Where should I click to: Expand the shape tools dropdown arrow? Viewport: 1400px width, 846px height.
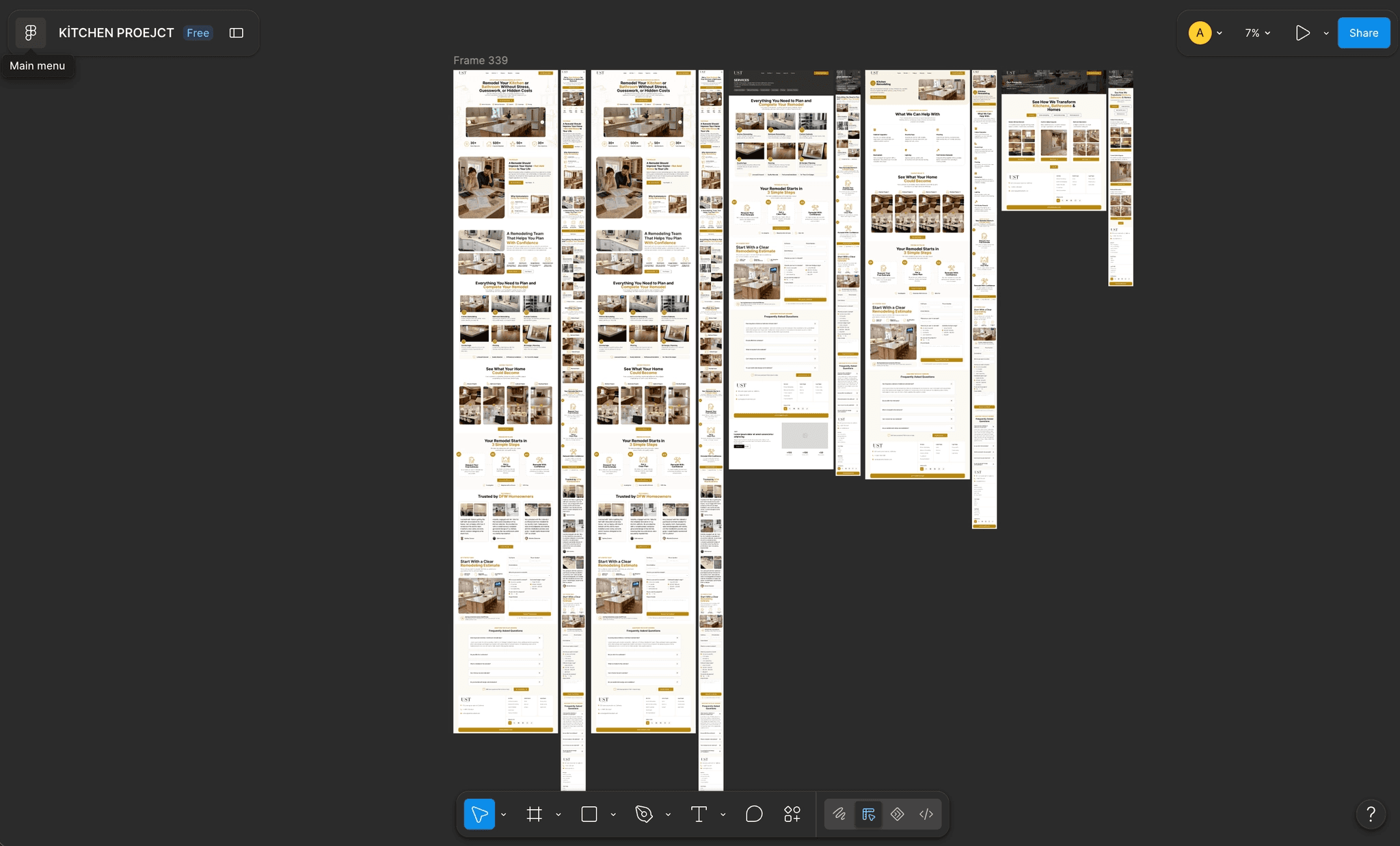point(613,815)
